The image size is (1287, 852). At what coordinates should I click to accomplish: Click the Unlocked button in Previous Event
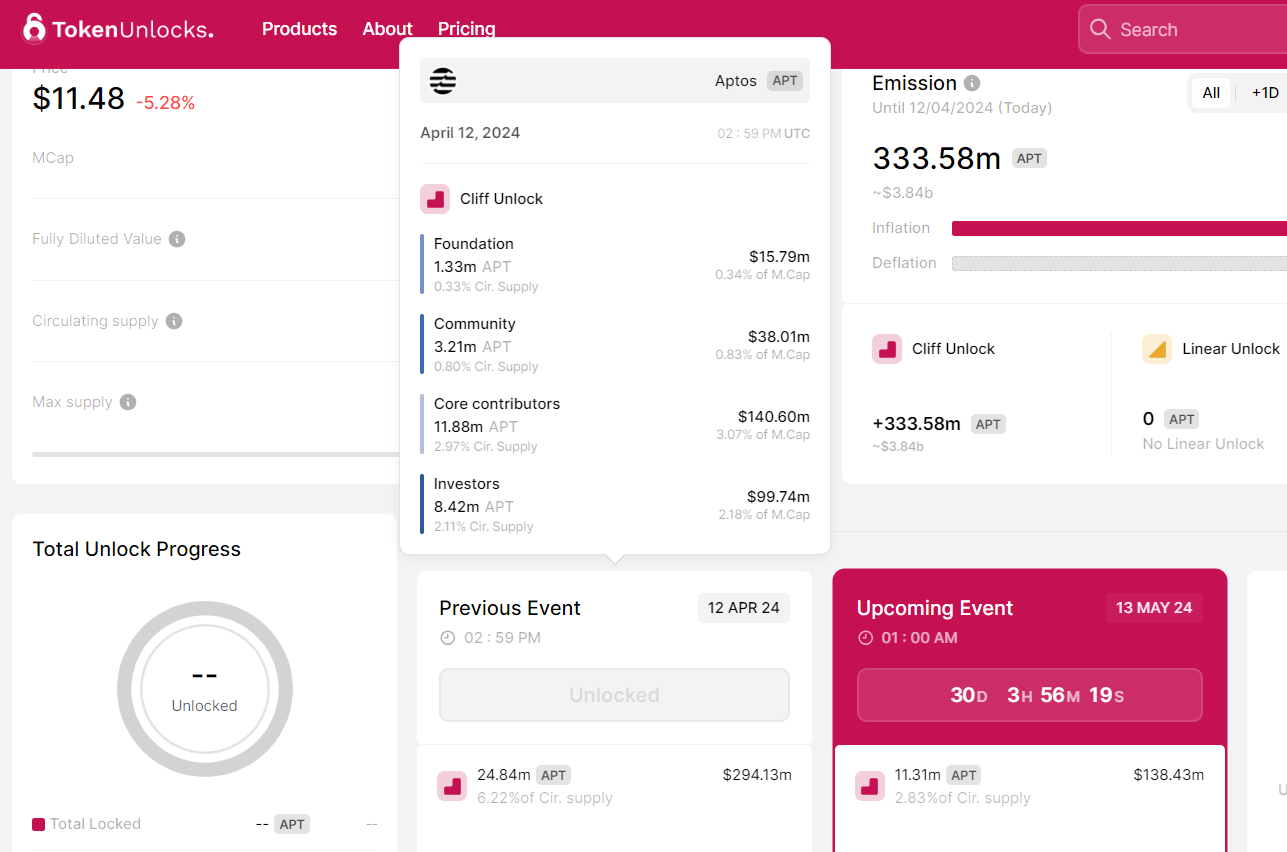pyautogui.click(x=614, y=695)
